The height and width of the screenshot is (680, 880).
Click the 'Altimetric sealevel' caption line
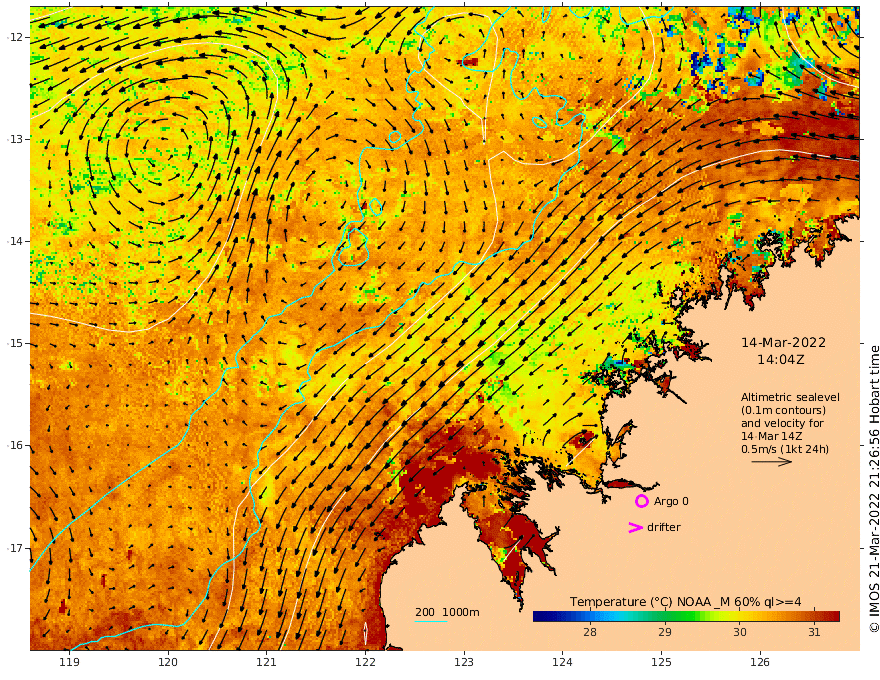coord(790,397)
